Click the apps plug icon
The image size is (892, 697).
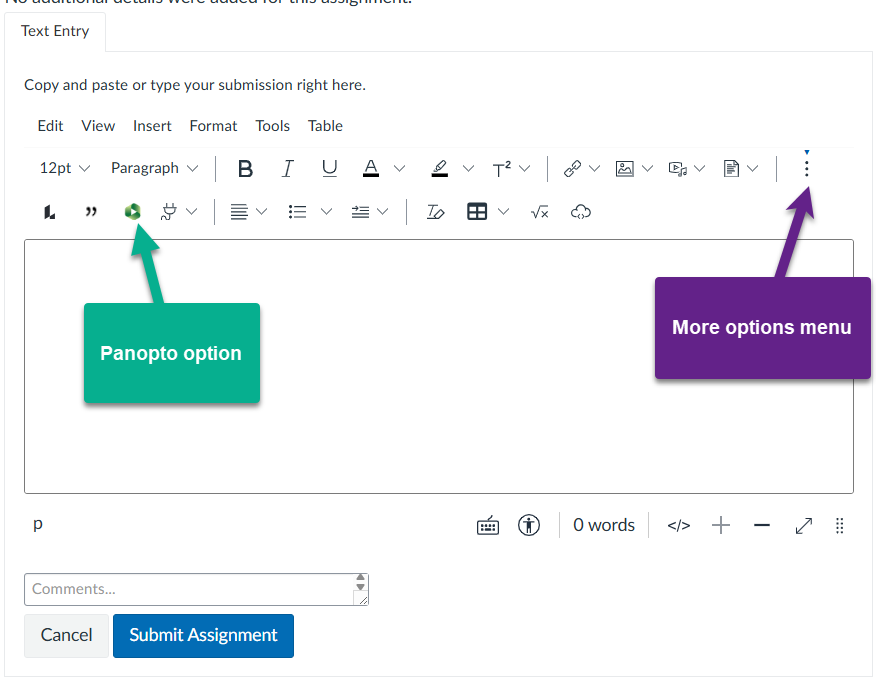pos(169,212)
